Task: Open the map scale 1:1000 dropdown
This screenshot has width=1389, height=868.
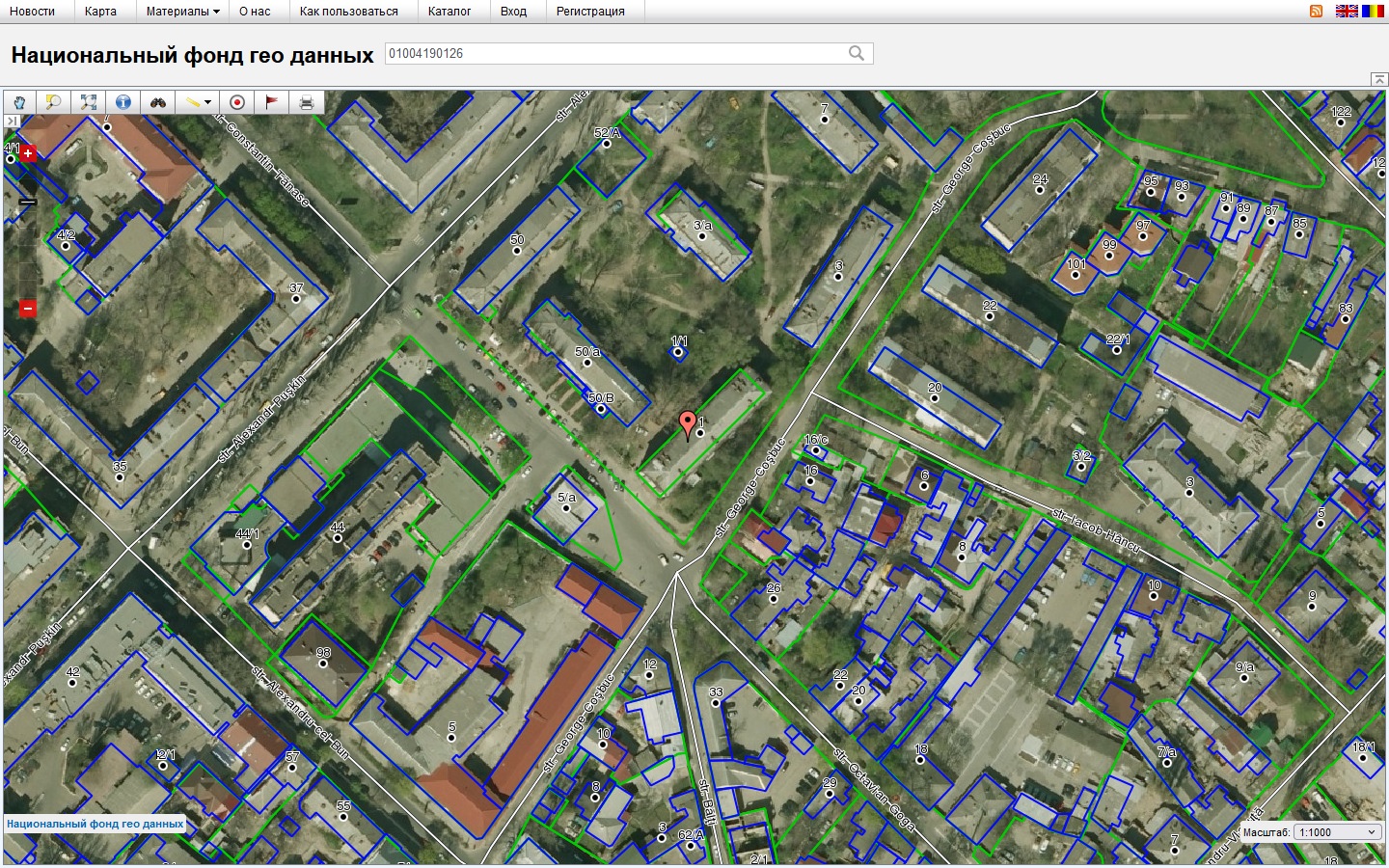Action: pyautogui.click(x=1337, y=832)
